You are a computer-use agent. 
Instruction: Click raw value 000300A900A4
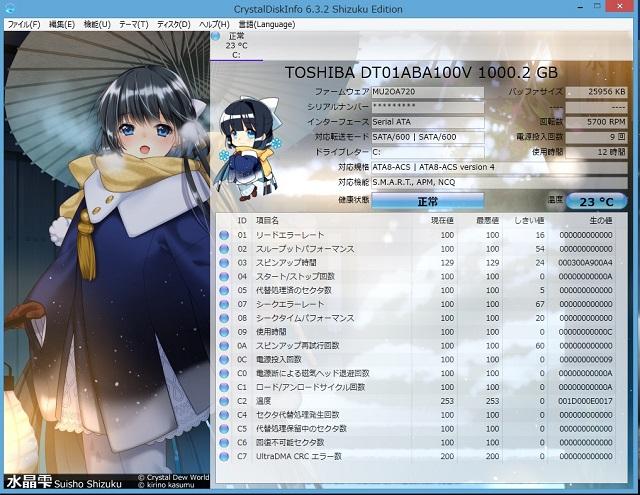click(x=585, y=263)
